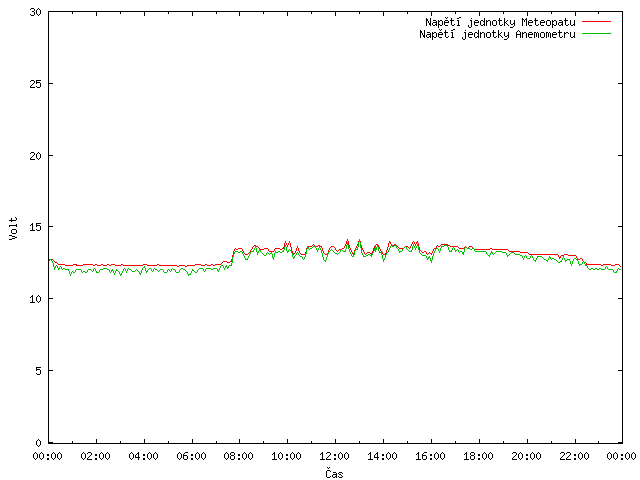Image resolution: width=640 pixels, height=480 pixels.
Task: Click the x-axis time label '06:00'
Action: [x=191, y=456]
